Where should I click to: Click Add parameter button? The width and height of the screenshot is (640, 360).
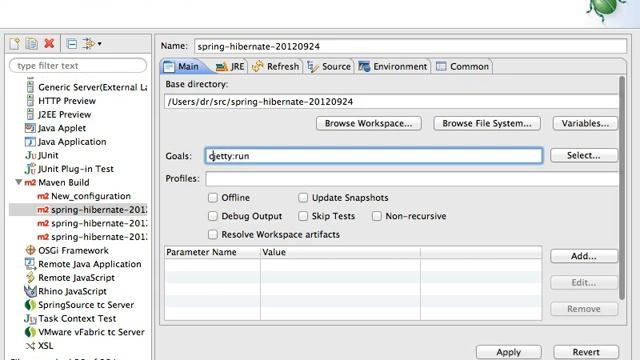(584, 256)
